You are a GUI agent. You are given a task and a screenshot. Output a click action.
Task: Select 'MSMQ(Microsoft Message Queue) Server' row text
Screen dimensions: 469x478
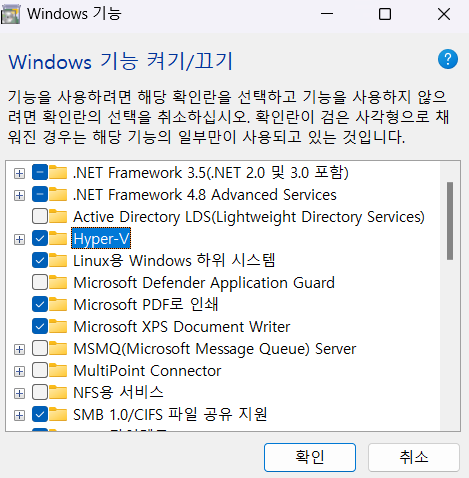(215, 349)
